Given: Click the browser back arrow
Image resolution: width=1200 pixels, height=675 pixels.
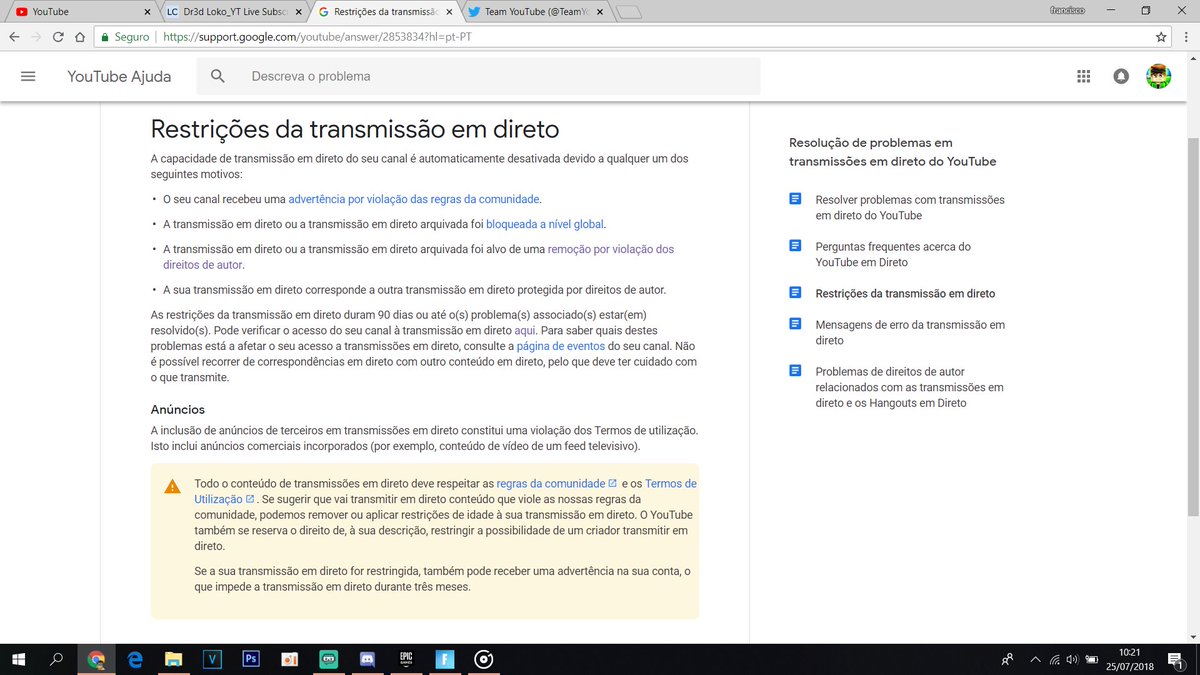Looking at the screenshot, I should pos(14,37).
